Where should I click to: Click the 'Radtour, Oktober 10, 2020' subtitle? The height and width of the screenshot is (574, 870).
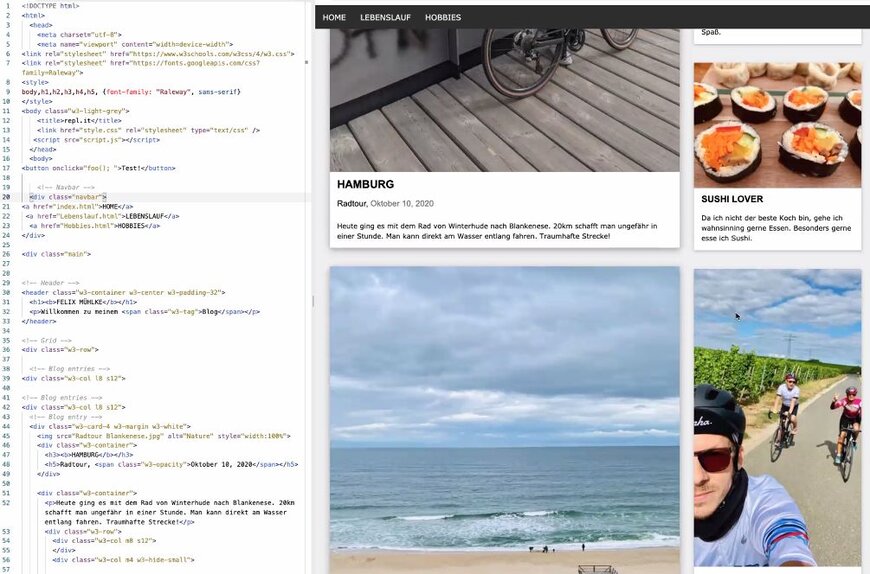[385, 204]
